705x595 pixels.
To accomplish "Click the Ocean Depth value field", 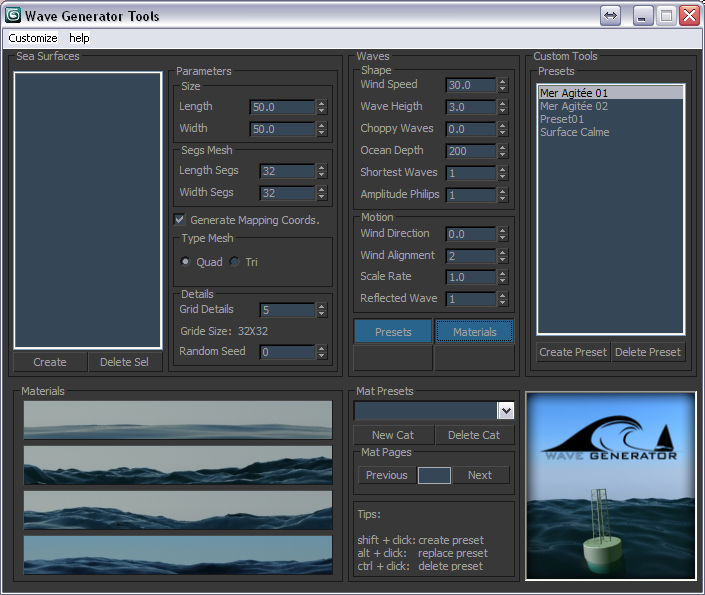I will (471, 151).
